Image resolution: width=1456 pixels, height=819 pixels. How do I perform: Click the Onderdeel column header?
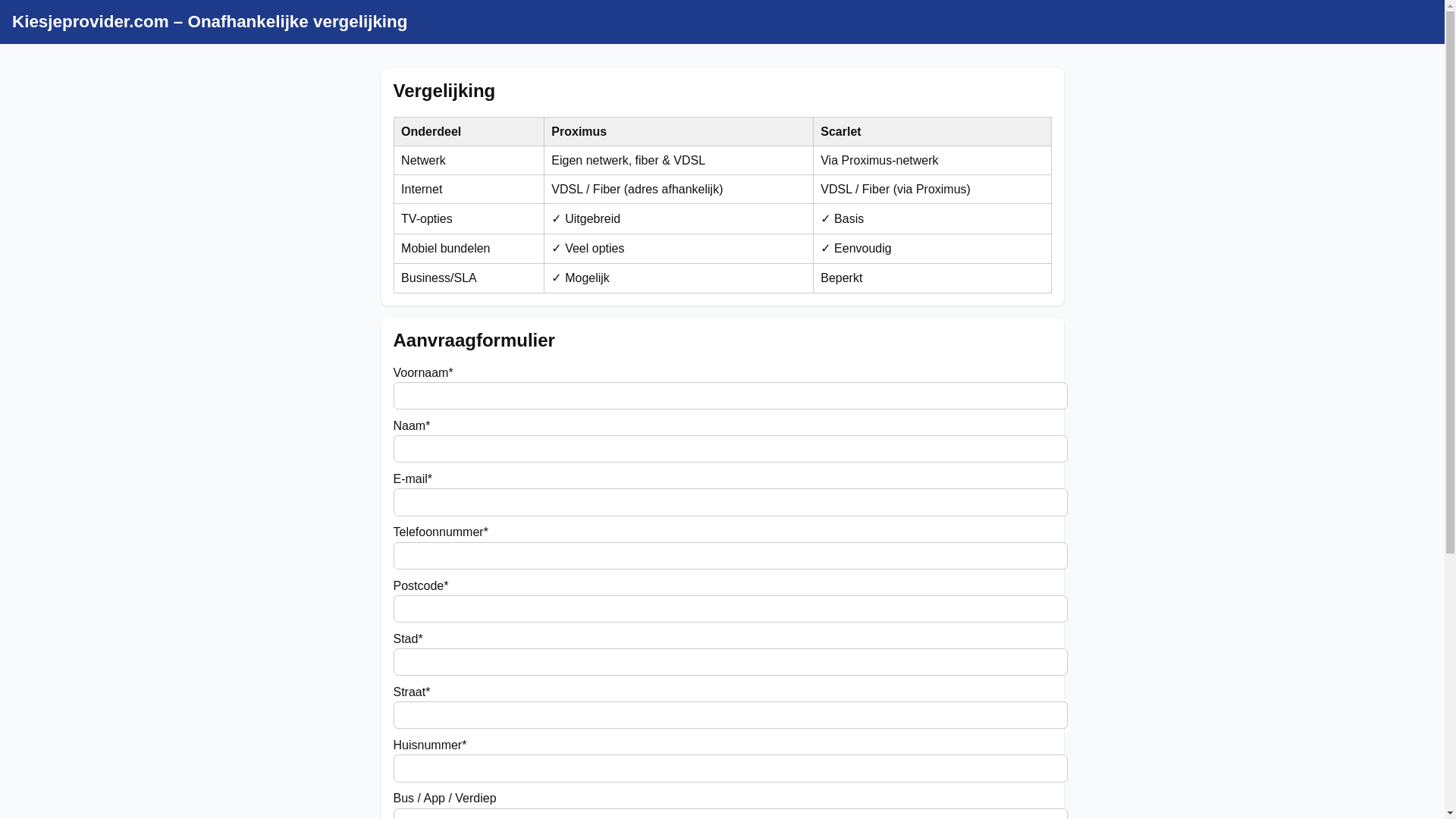tap(469, 132)
